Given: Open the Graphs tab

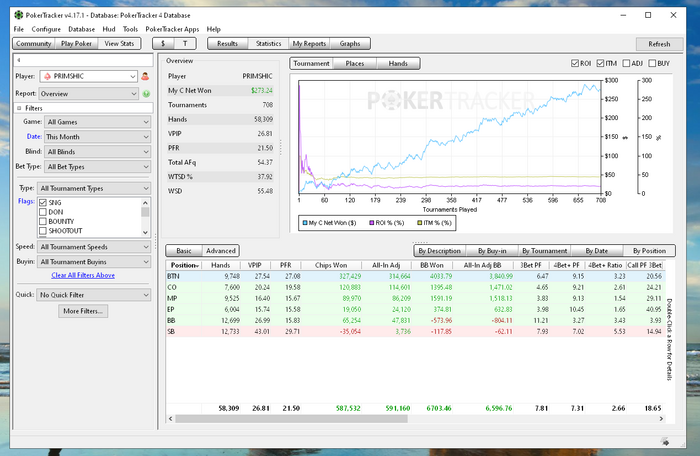Looking at the screenshot, I should coord(350,43).
